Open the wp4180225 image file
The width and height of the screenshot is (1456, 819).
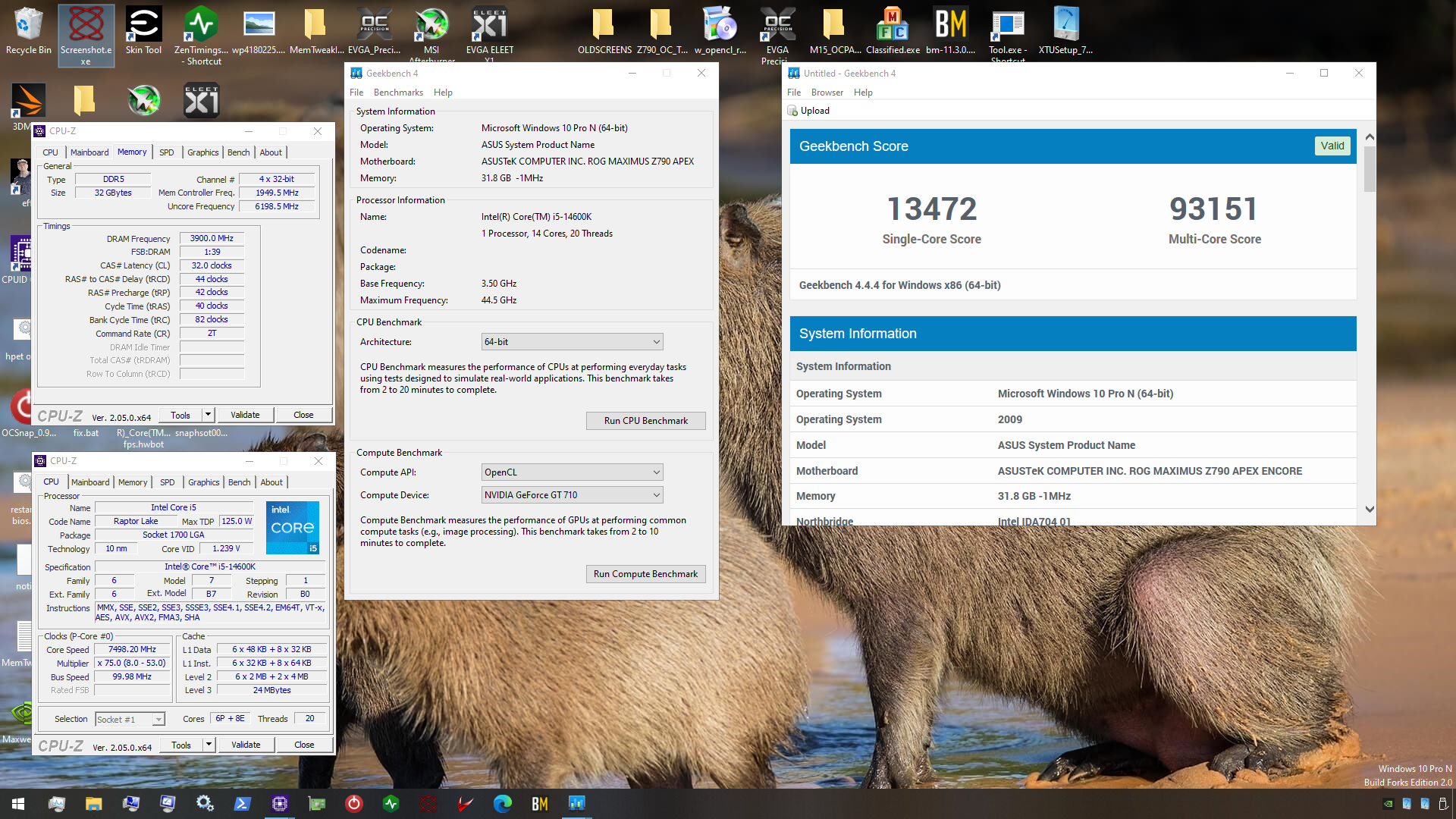259,30
